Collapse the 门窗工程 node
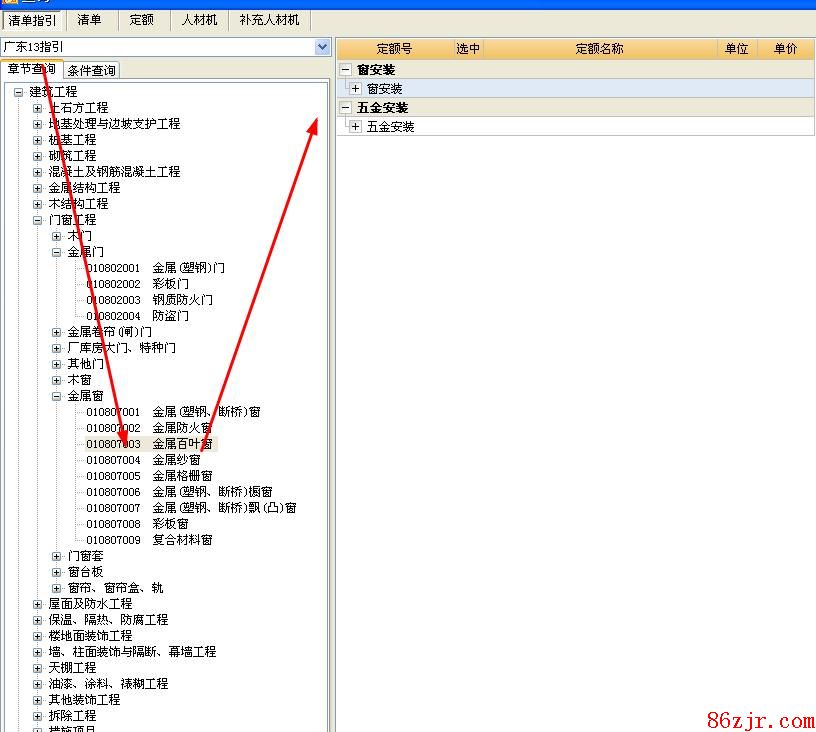 click(x=38, y=220)
